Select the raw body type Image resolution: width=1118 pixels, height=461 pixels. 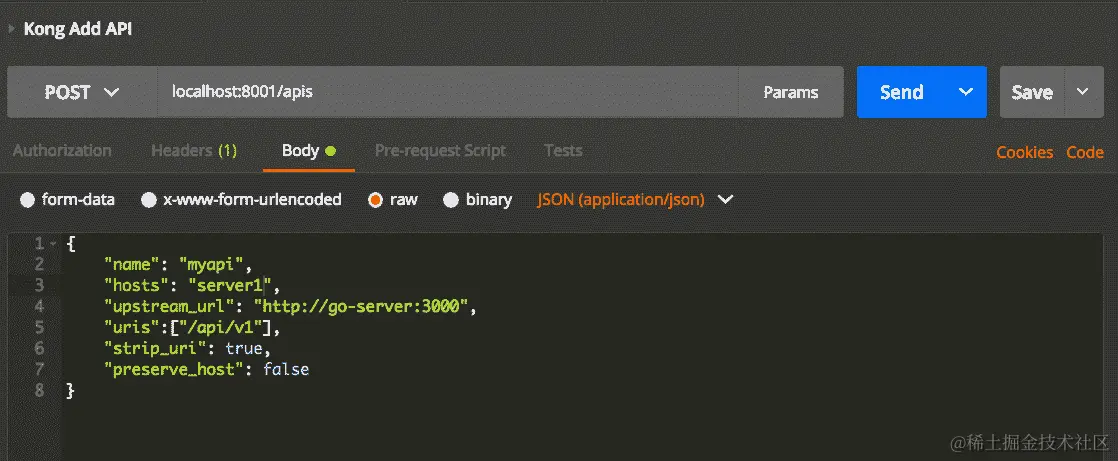[x=376, y=200]
